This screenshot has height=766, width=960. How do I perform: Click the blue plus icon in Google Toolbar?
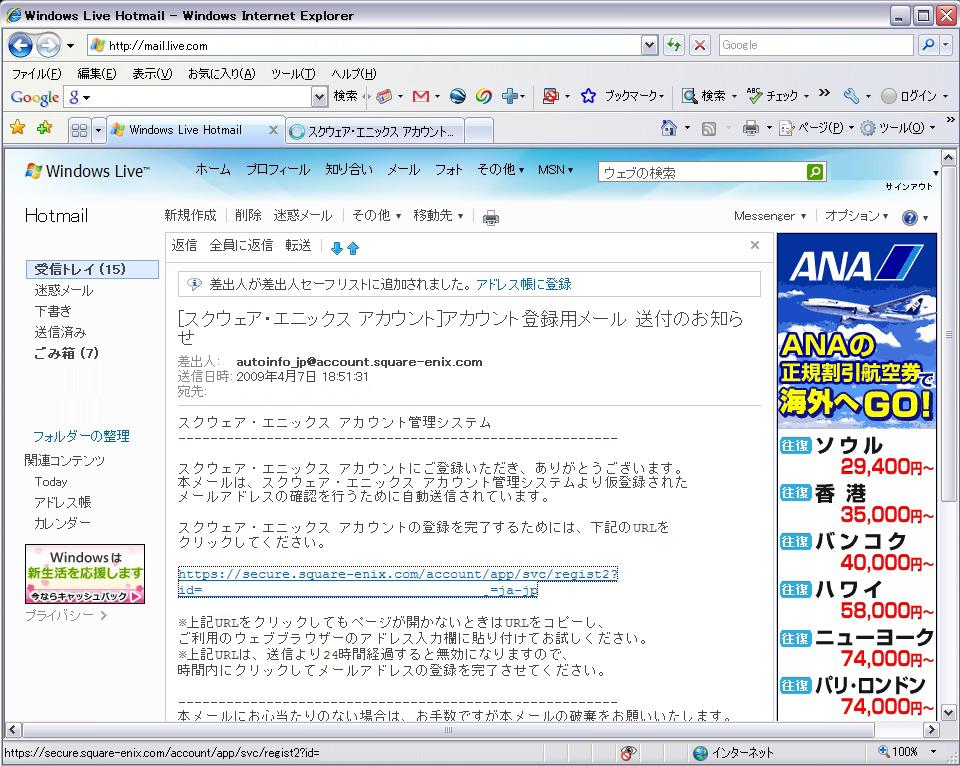510,96
